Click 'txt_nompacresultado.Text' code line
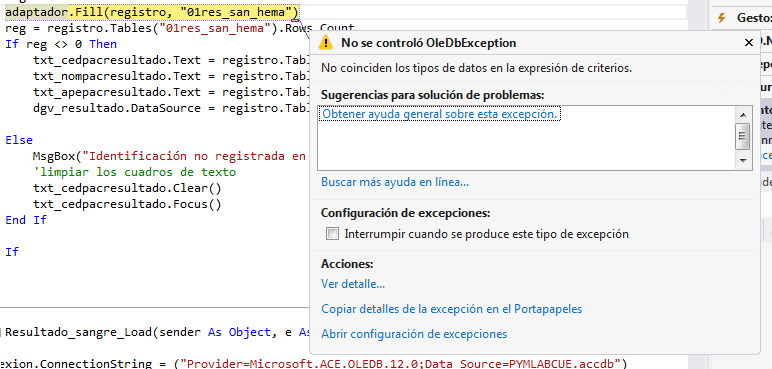Screen dimensions: 772x369 171,76
